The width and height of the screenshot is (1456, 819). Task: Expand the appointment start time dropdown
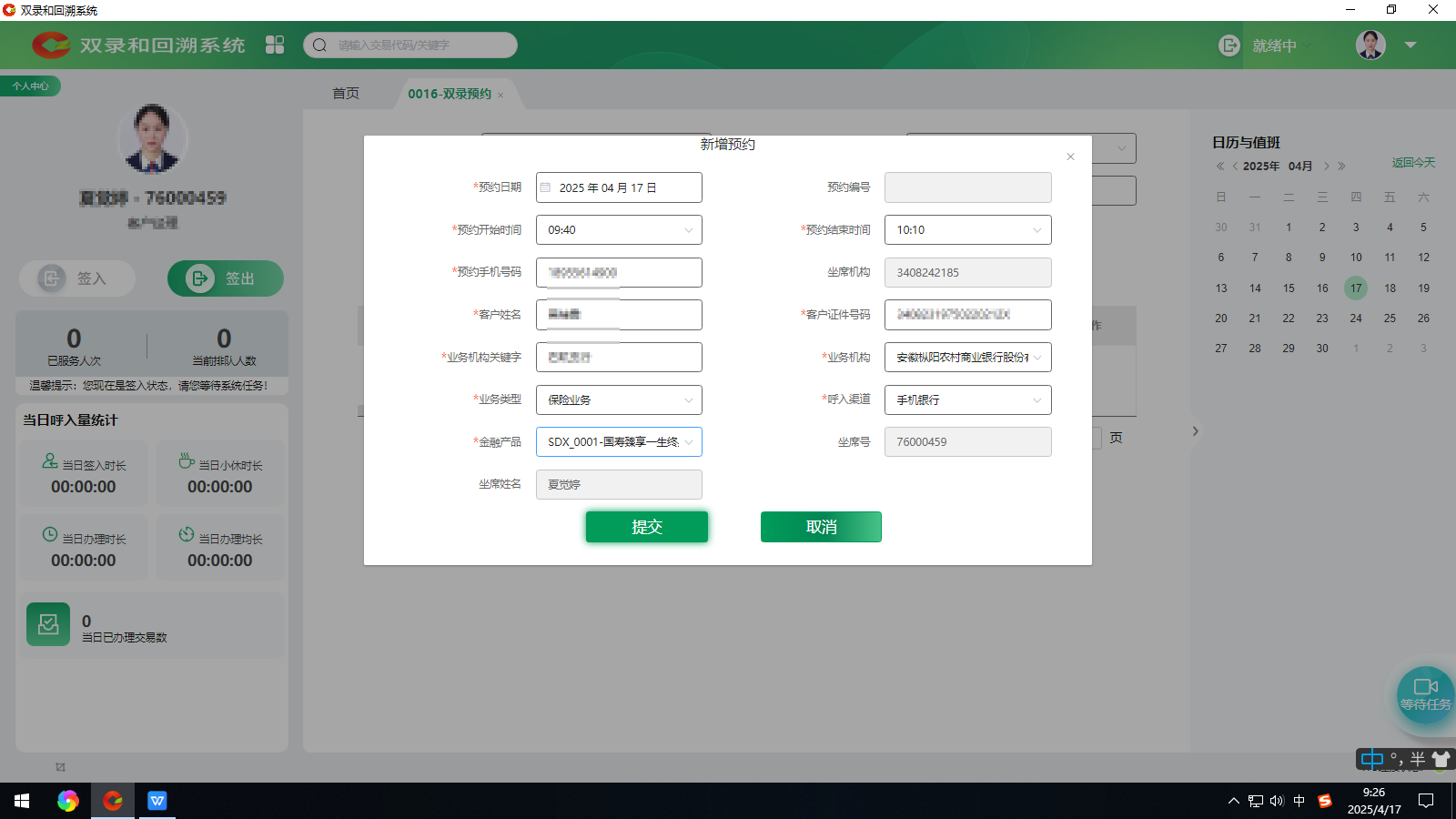point(688,230)
